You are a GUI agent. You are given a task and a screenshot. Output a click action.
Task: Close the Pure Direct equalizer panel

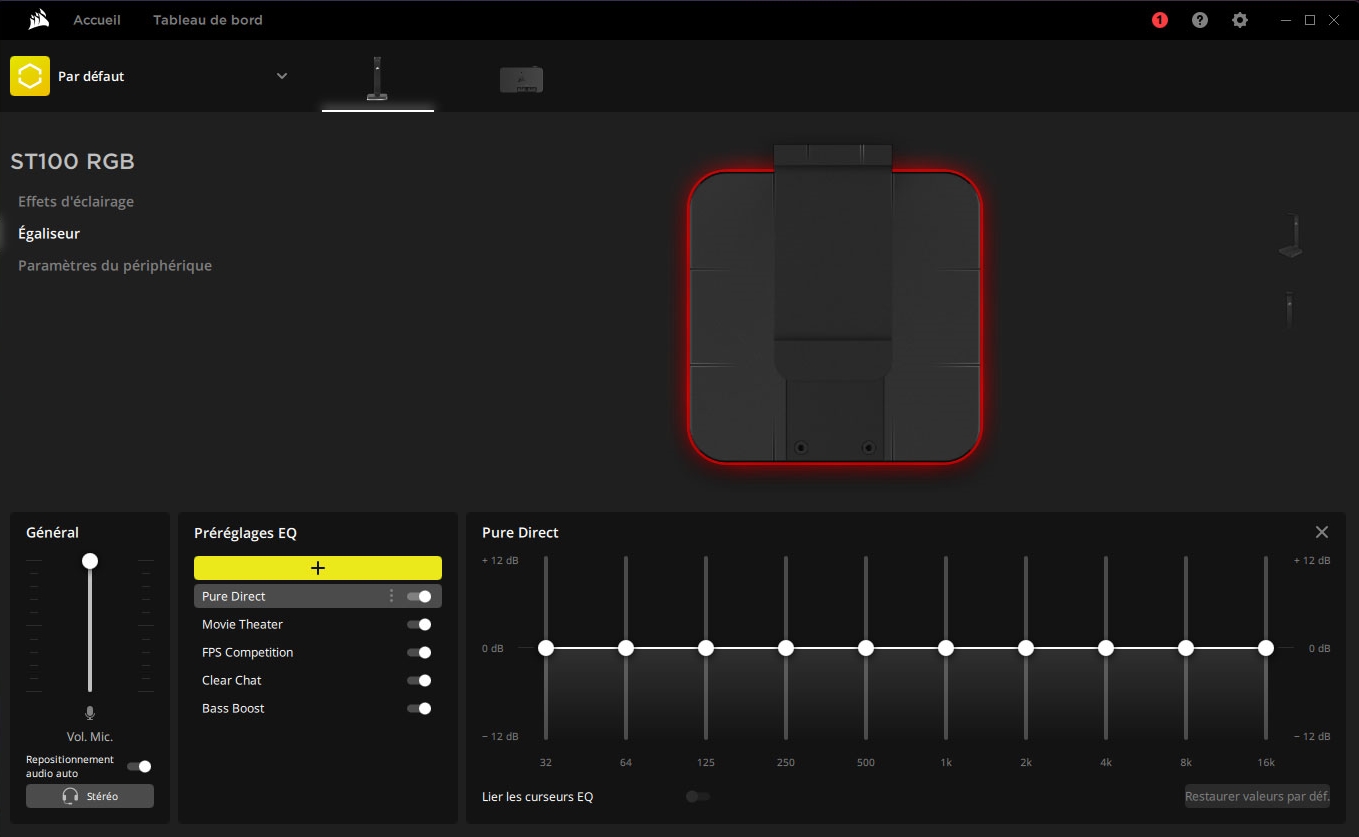click(x=1322, y=532)
